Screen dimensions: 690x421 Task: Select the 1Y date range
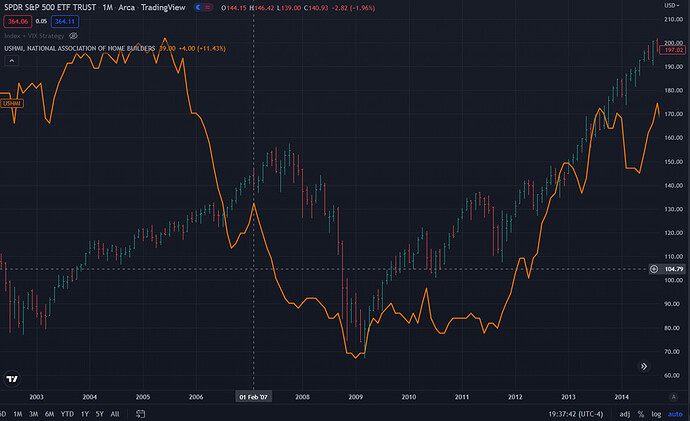(x=84, y=414)
